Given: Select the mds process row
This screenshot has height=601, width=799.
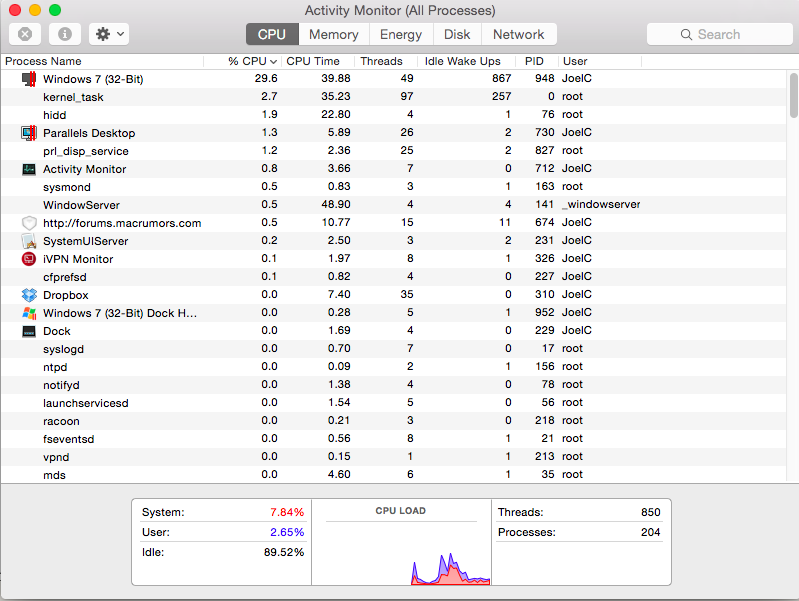Looking at the screenshot, I should click(x=394, y=475).
